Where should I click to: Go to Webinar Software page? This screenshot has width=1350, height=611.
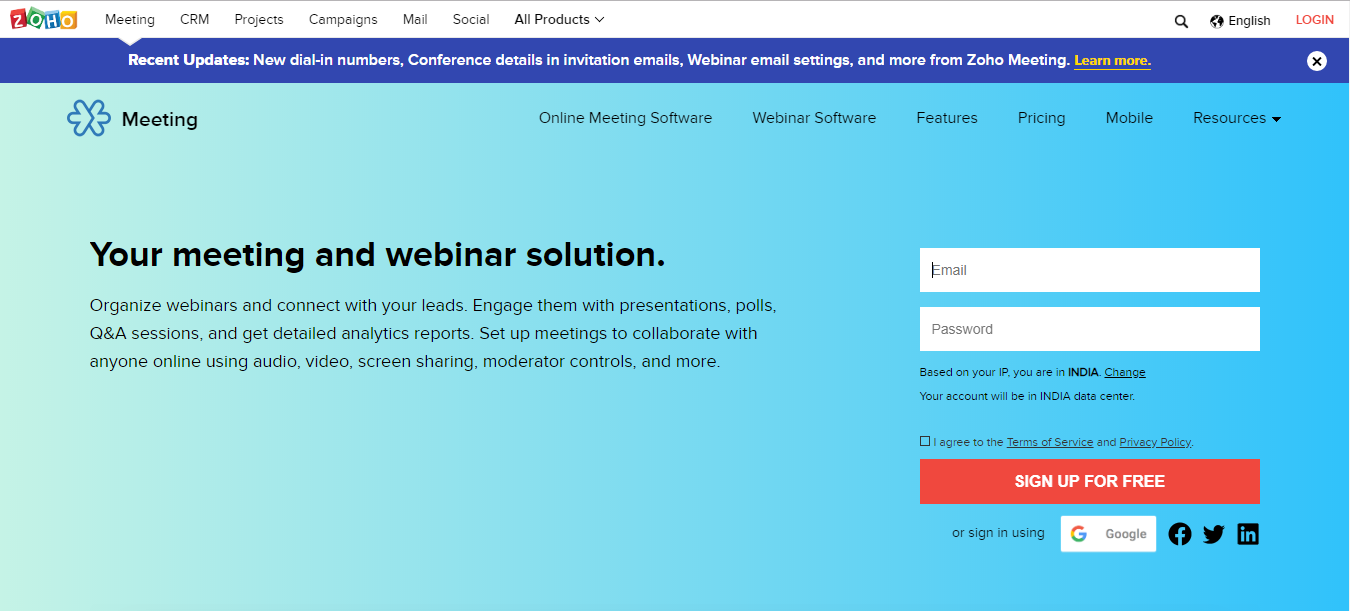814,118
